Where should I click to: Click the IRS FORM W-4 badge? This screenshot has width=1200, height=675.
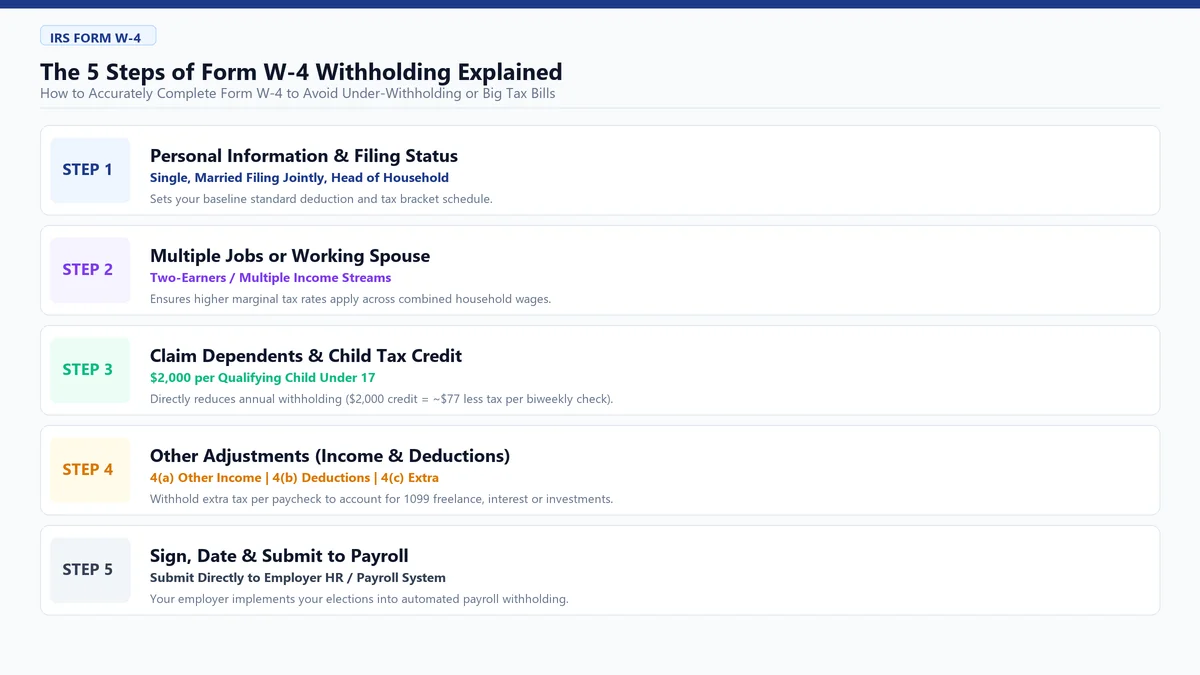point(98,37)
